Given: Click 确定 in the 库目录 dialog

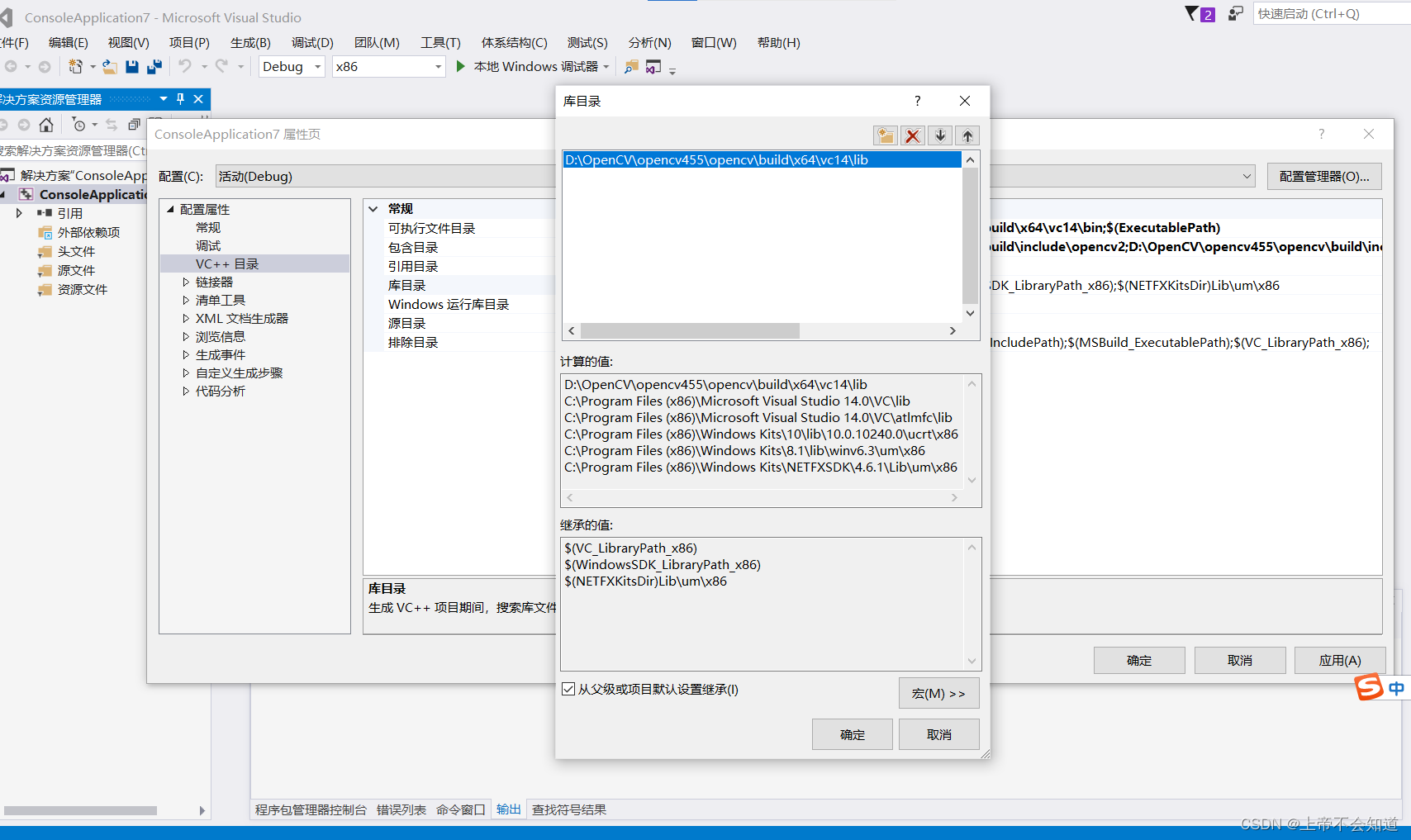Looking at the screenshot, I should [x=853, y=734].
